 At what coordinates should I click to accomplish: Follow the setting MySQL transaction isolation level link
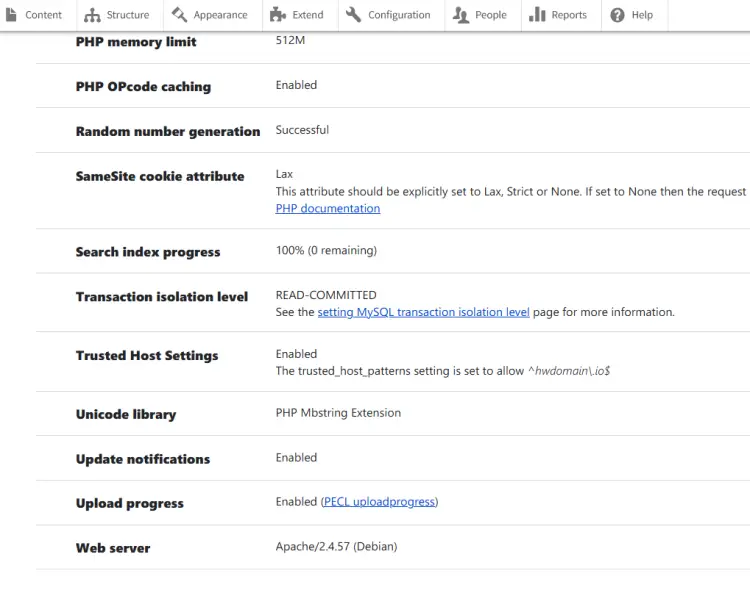[423, 312]
